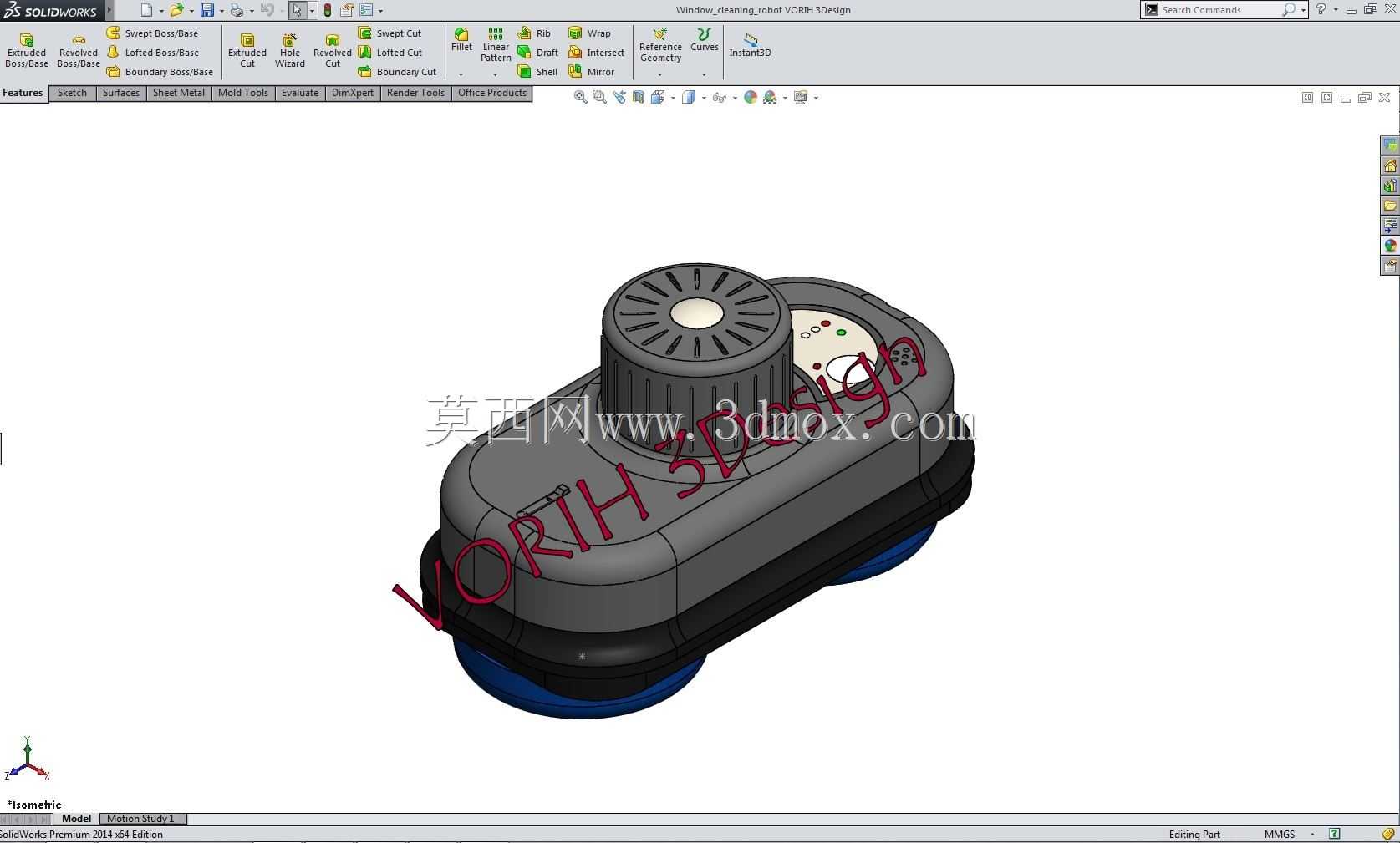Viewport: 1400px width, 843px height.
Task: Click the Hide/Show Items glasses icon
Action: [x=719, y=97]
